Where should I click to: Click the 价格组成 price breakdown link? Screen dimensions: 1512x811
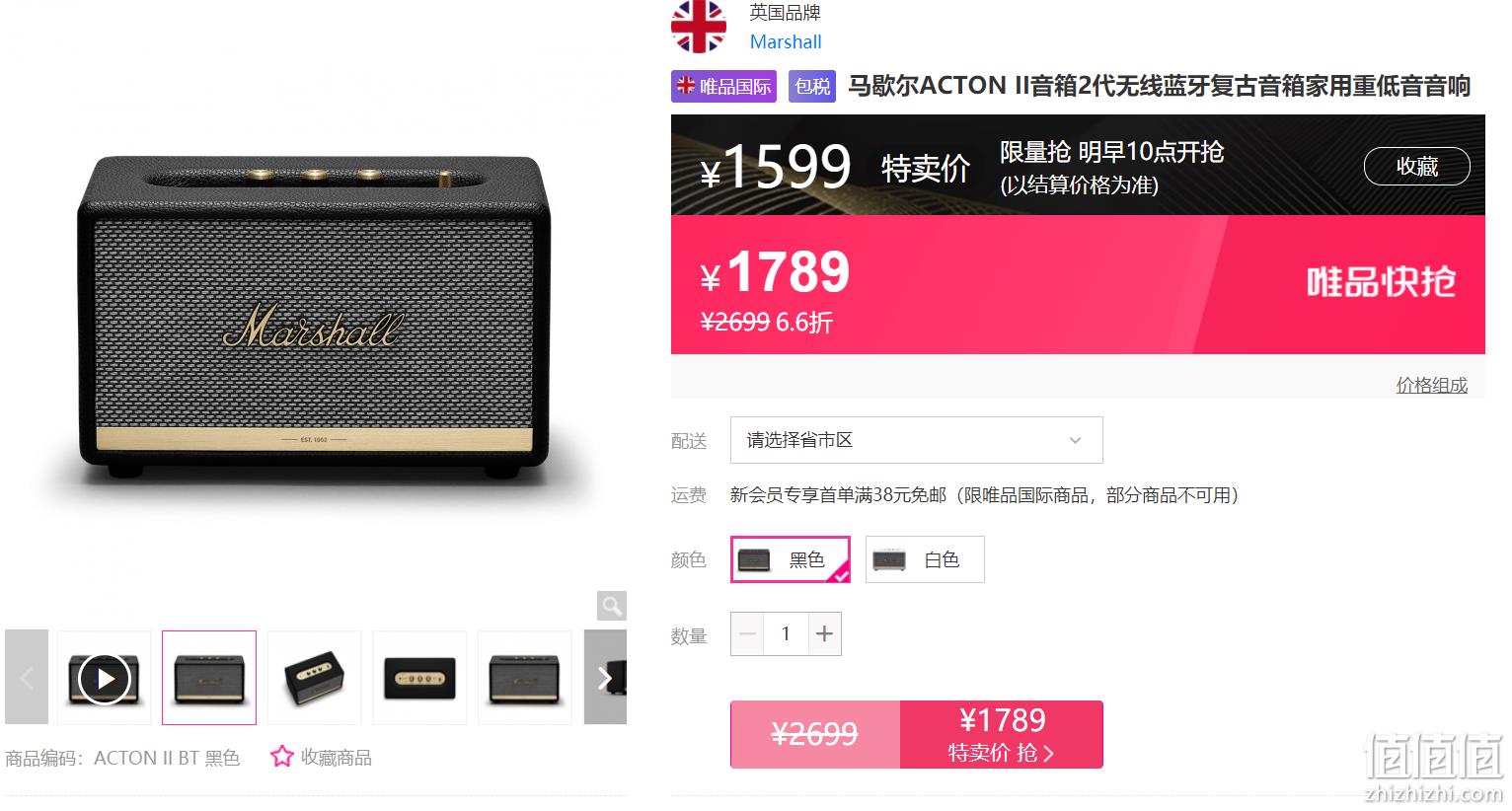pyautogui.click(x=1431, y=385)
